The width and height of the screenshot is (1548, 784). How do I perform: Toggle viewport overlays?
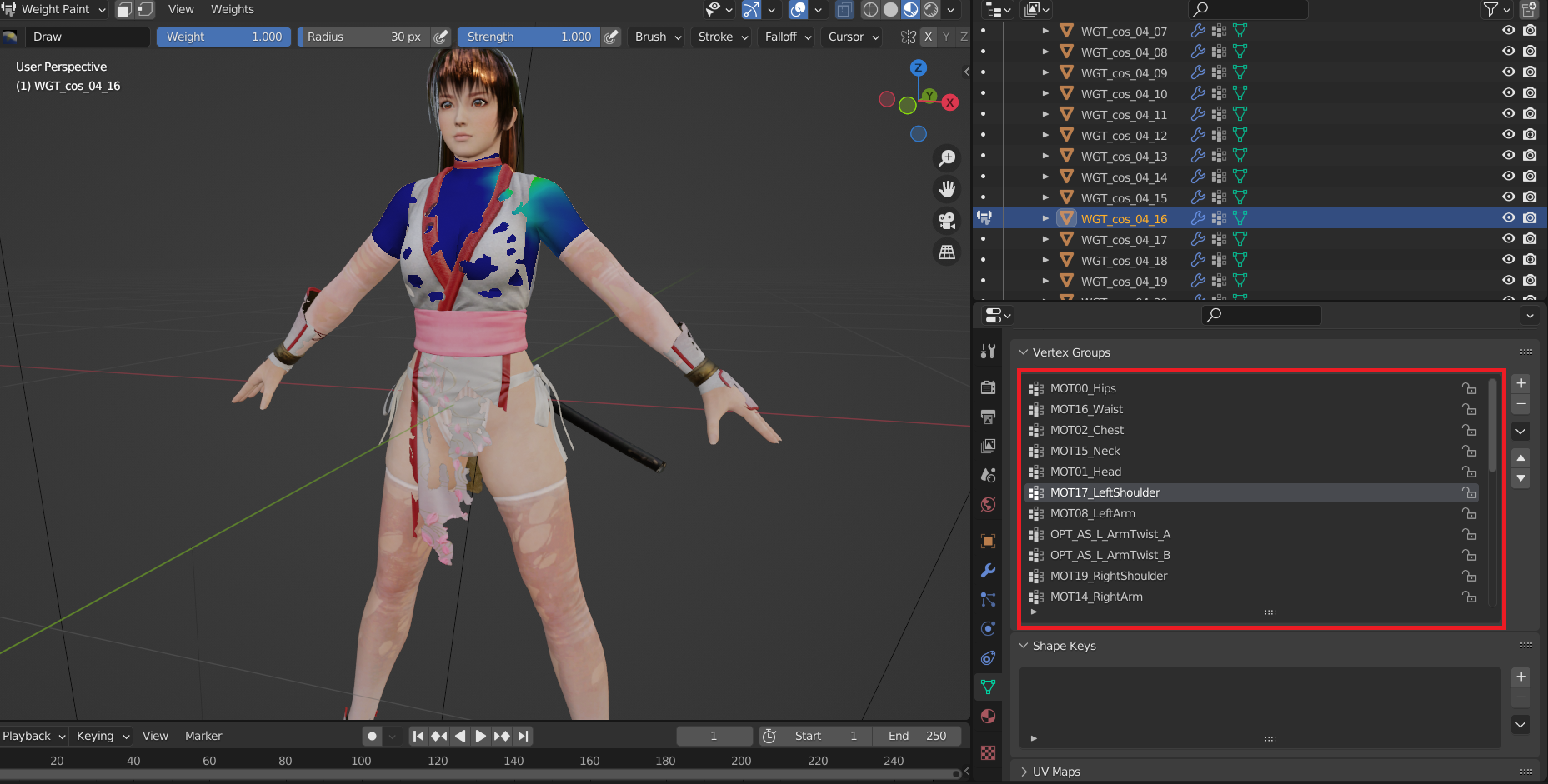coord(798,10)
